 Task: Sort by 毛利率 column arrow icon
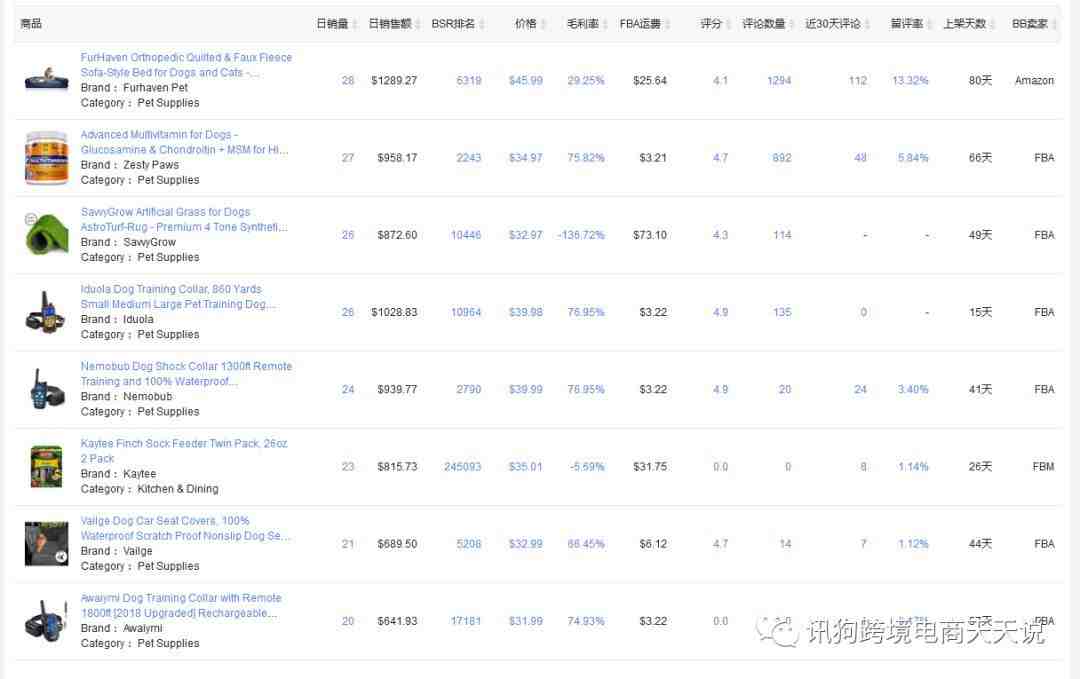click(x=606, y=24)
